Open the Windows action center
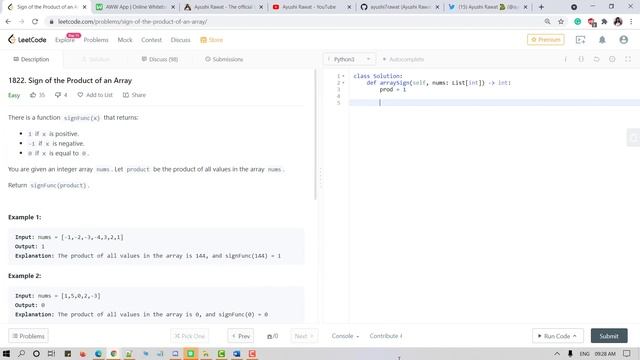Image resolution: width=640 pixels, height=360 pixels. tap(627, 353)
